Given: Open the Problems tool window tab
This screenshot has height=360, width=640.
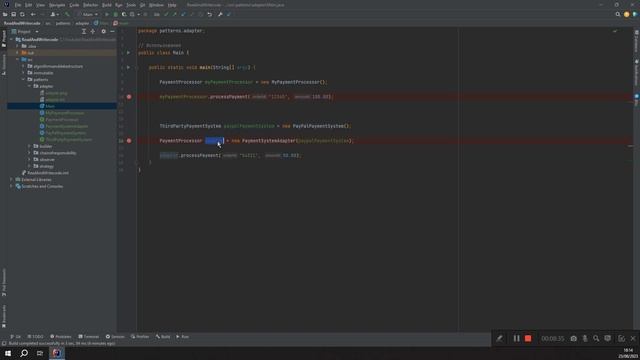Looking at the screenshot, I should pos(61,337).
